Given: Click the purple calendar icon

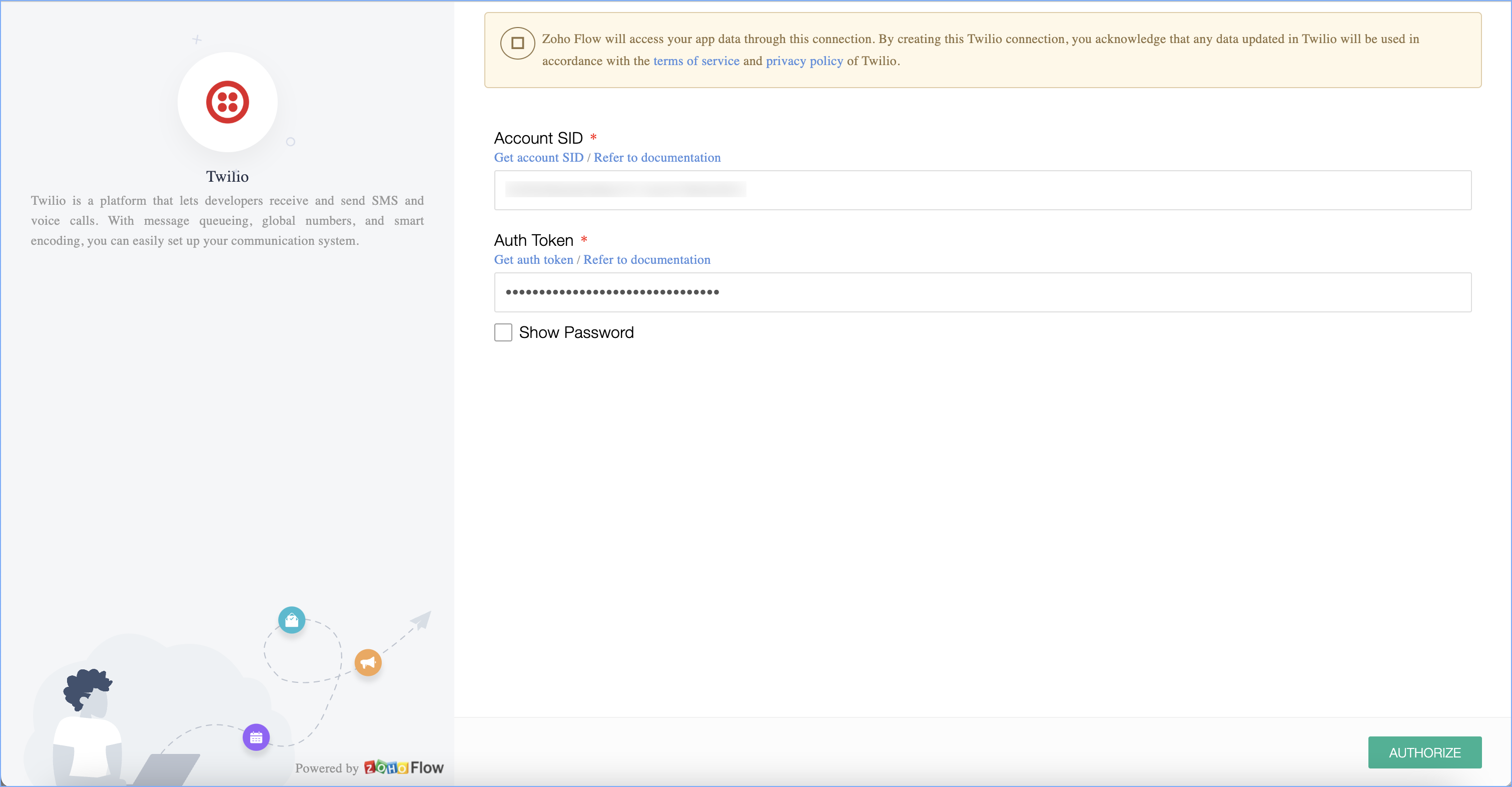Looking at the screenshot, I should click(256, 737).
